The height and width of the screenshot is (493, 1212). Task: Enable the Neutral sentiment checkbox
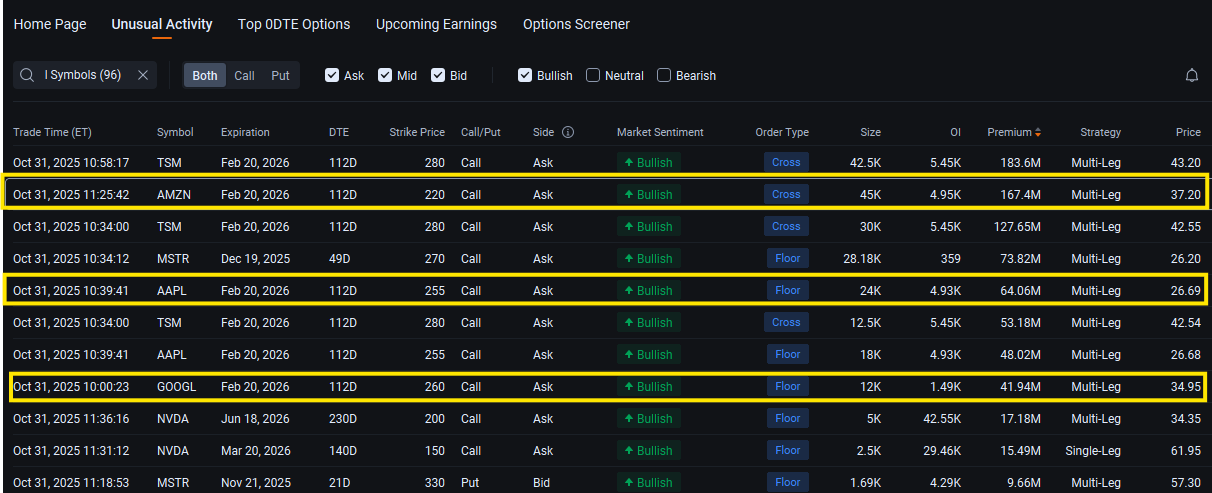pos(593,75)
